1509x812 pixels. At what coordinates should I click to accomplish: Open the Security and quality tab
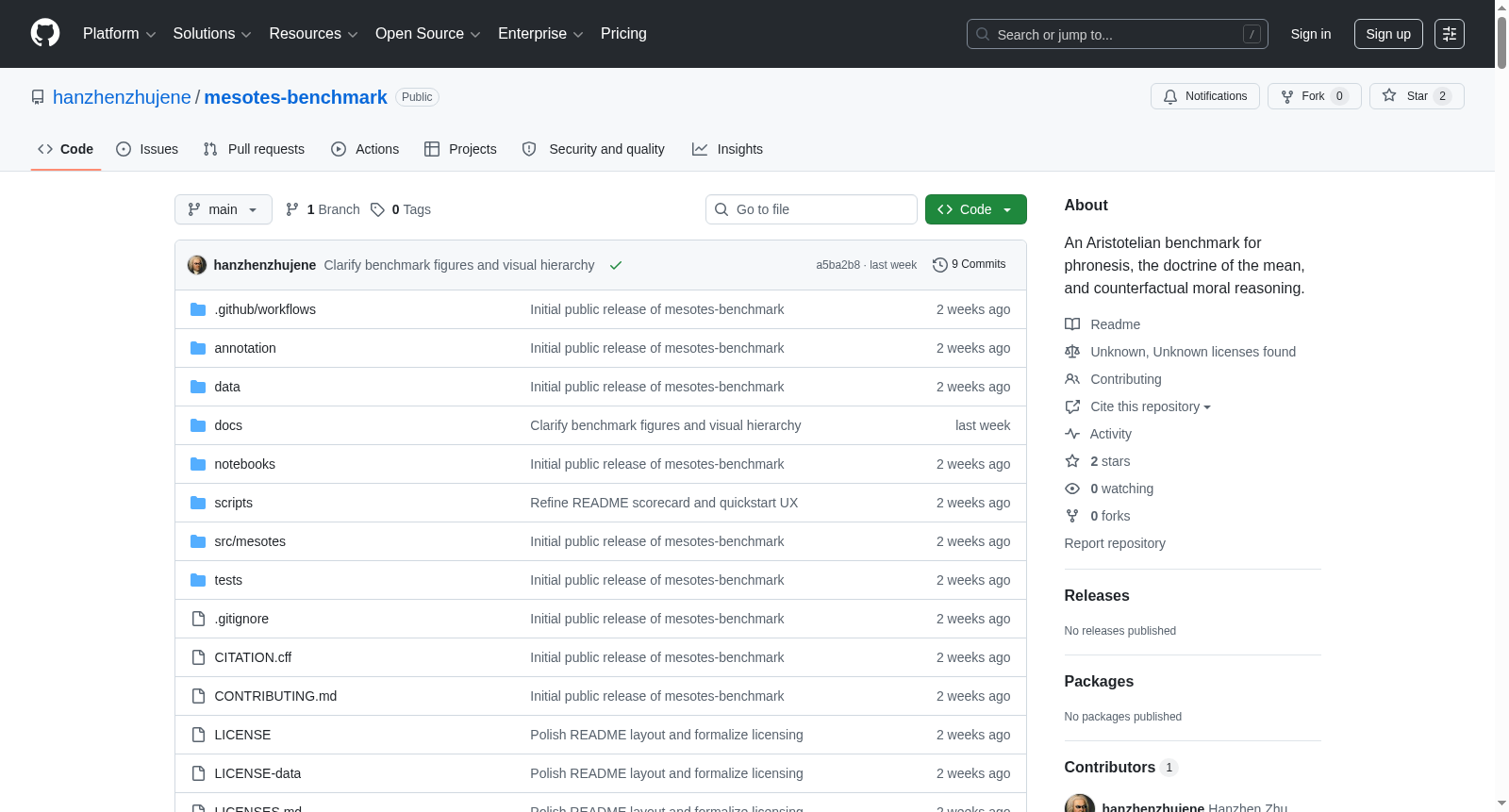coord(593,149)
